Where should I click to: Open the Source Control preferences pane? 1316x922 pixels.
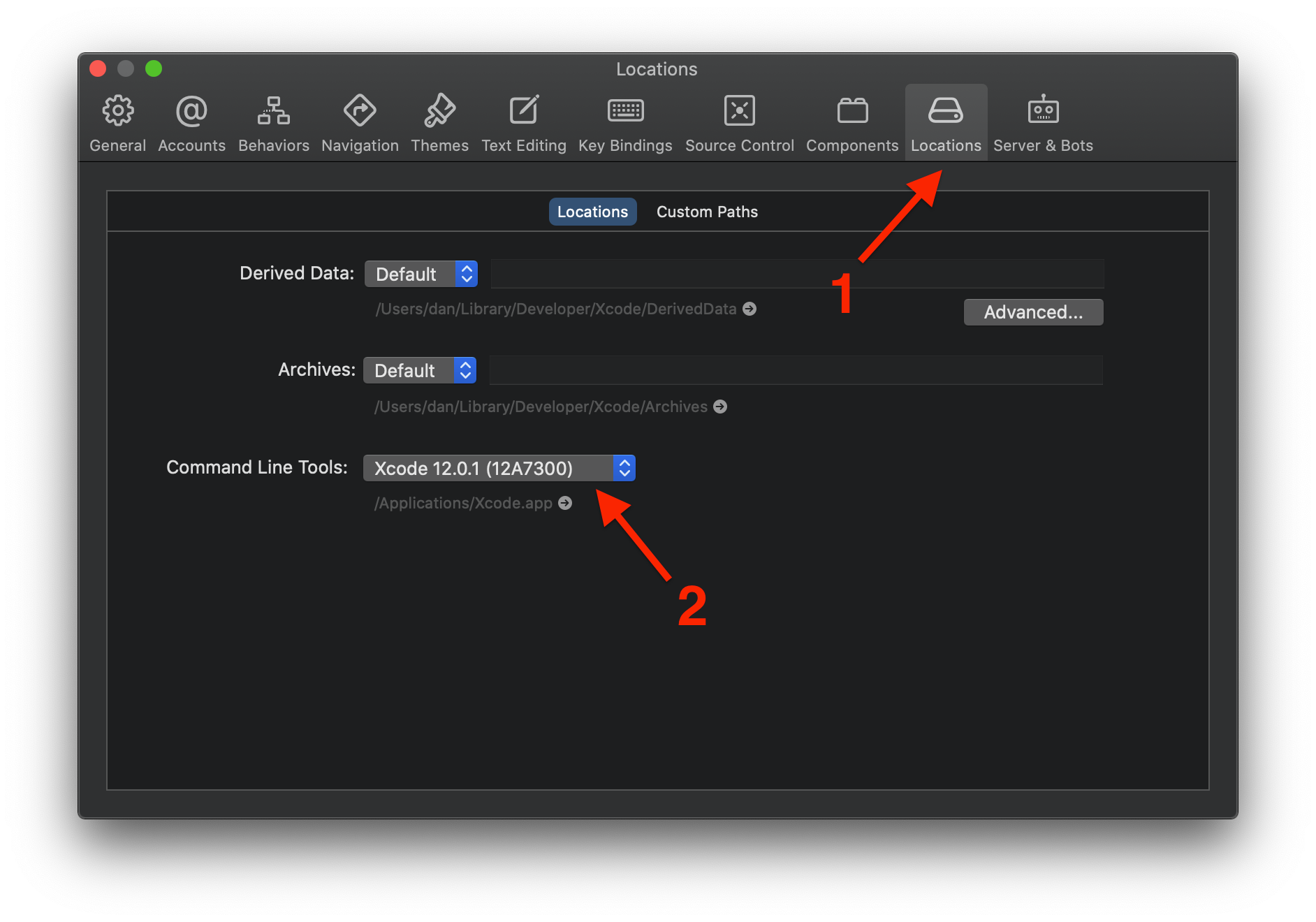pyautogui.click(x=739, y=122)
